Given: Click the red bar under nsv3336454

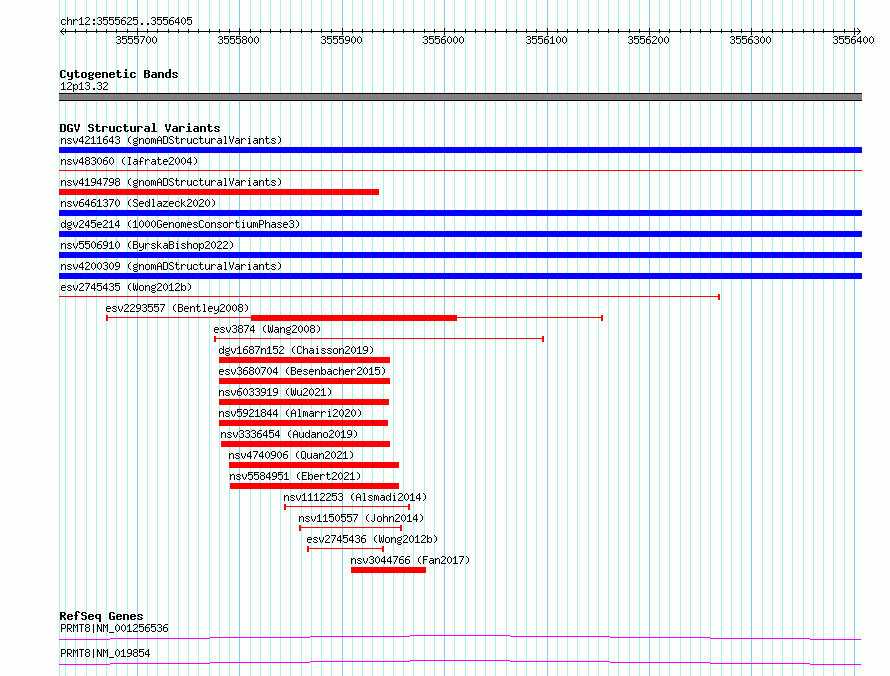Looking at the screenshot, I should 305,444.
